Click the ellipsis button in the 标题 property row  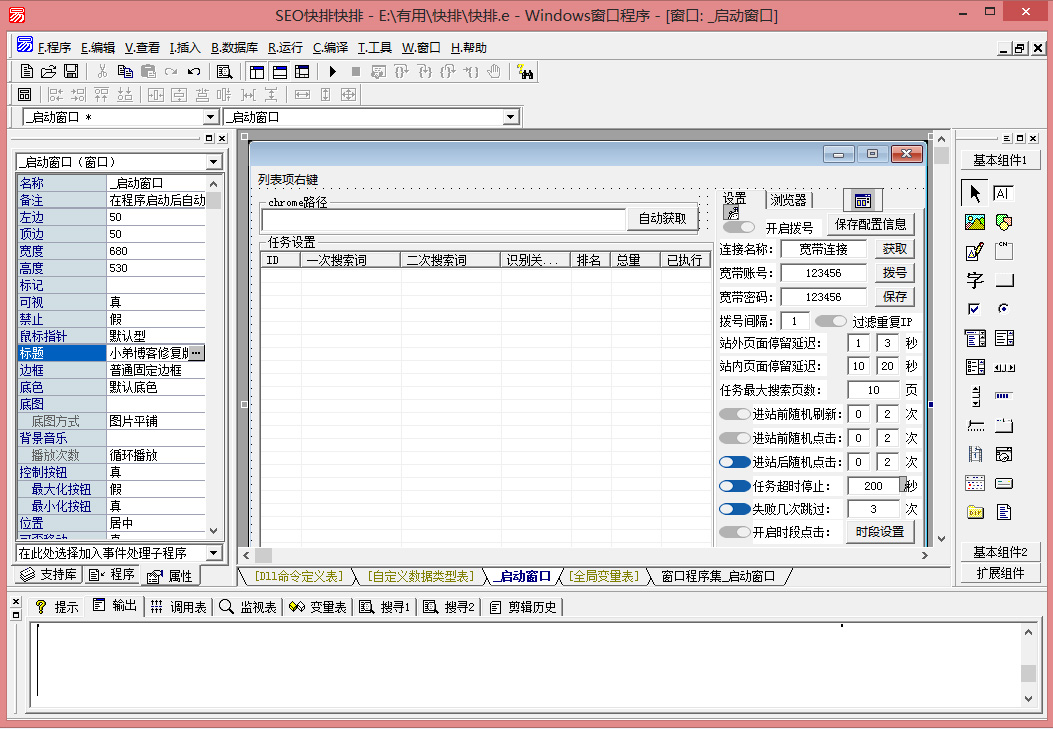click(196, 352)
